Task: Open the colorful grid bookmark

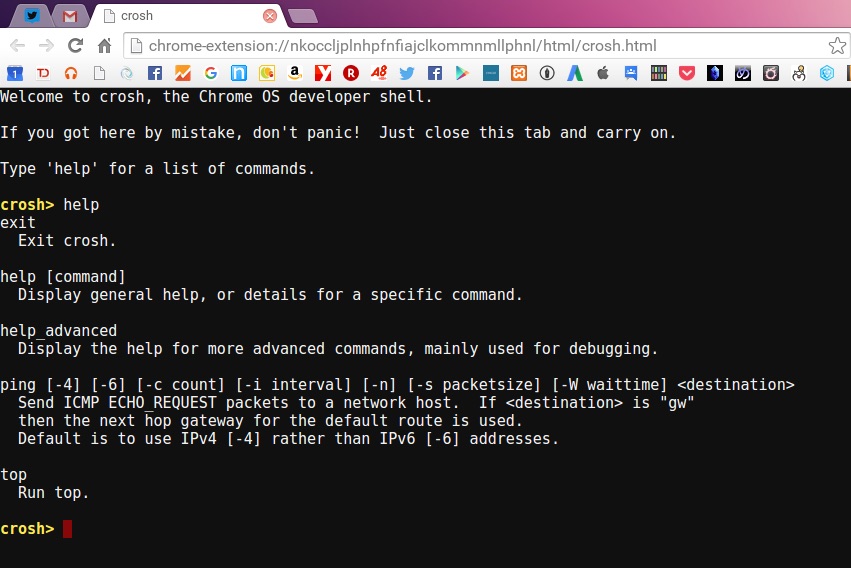Action: click(x=659, y=73)
